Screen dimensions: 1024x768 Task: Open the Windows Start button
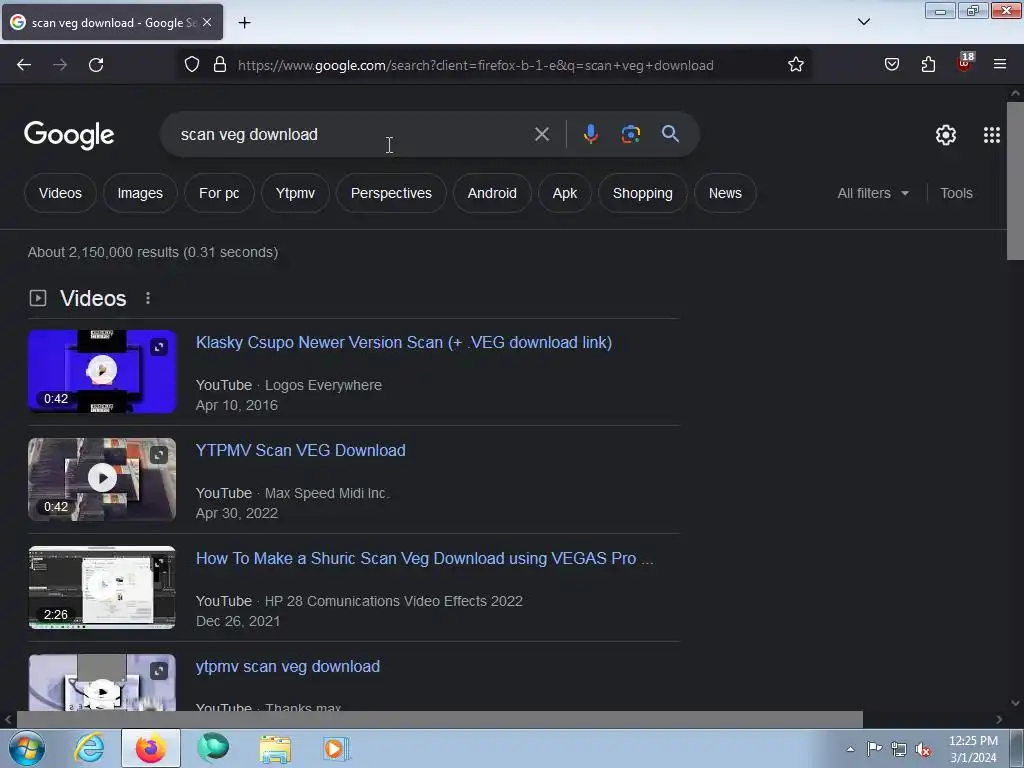click(27, 748)
